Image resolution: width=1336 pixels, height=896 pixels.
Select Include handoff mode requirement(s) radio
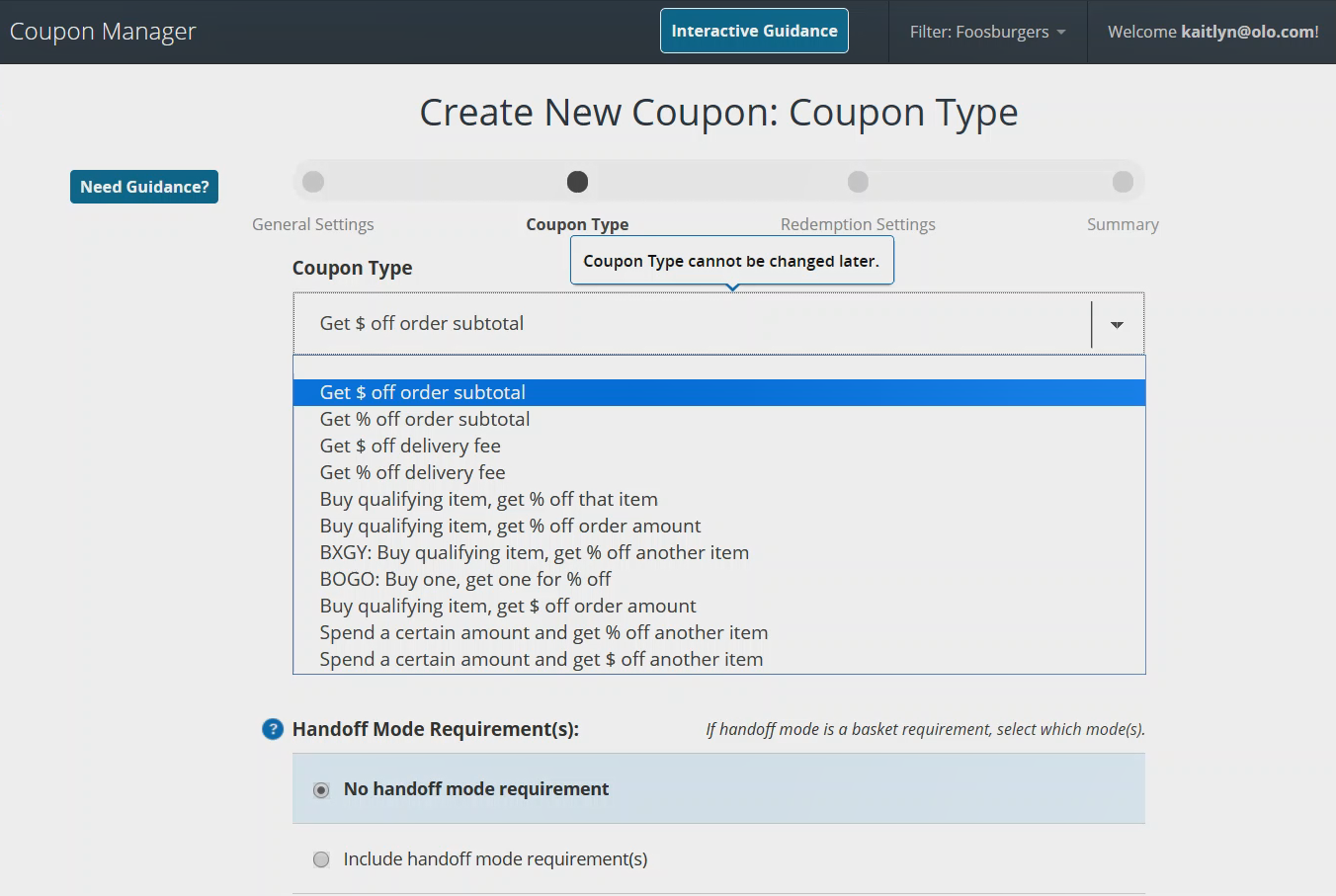point(321,859)
